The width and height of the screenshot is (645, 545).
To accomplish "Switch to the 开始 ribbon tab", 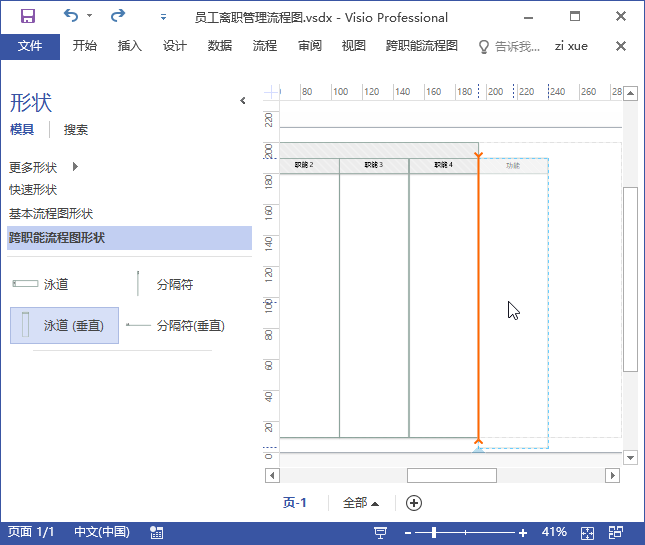I will pos(85,46).
